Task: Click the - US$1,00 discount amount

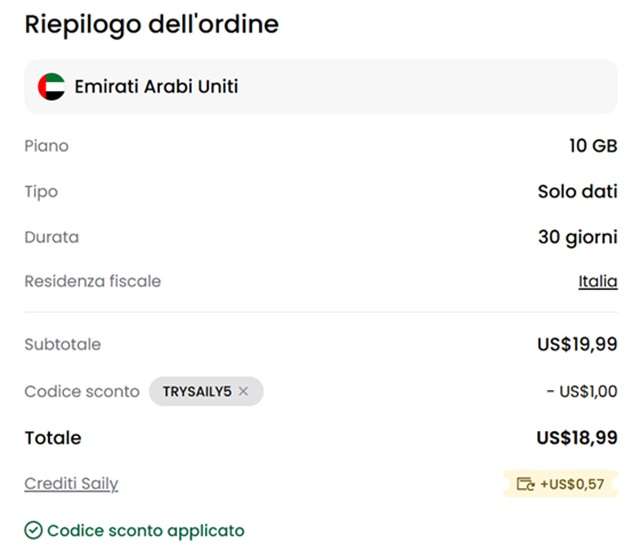Action: point(581,392)
